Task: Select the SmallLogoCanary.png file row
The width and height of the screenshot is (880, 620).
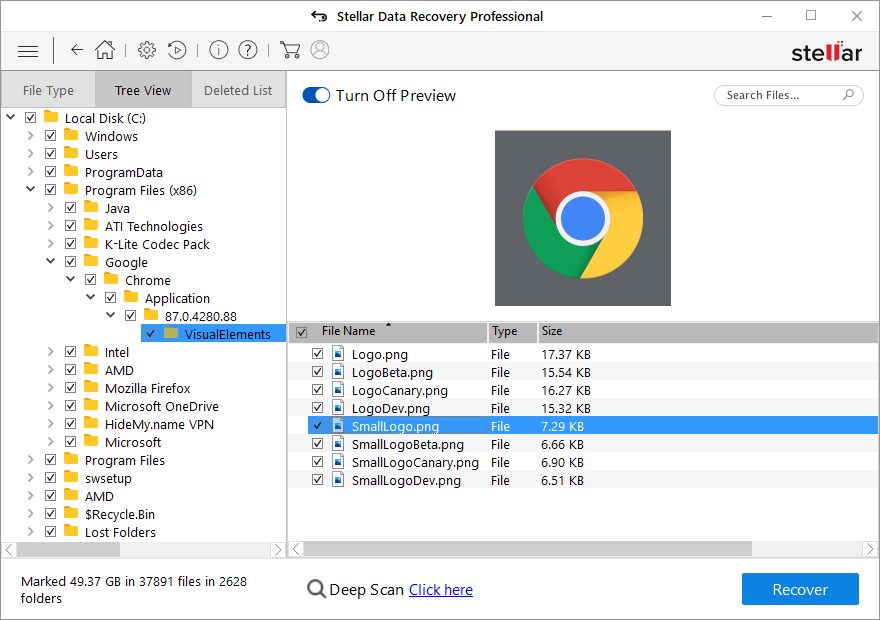Action: click(x=583, y=462)
